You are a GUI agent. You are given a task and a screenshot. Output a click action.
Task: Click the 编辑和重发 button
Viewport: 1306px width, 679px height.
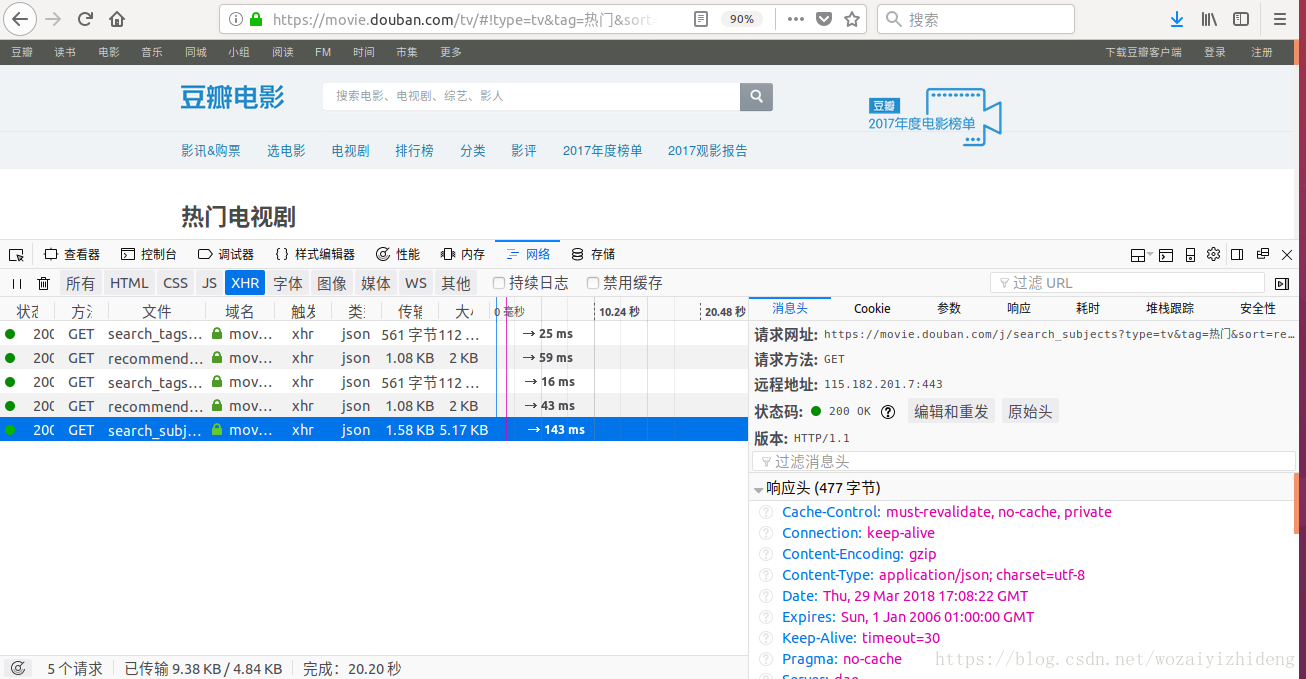[951, 411]
